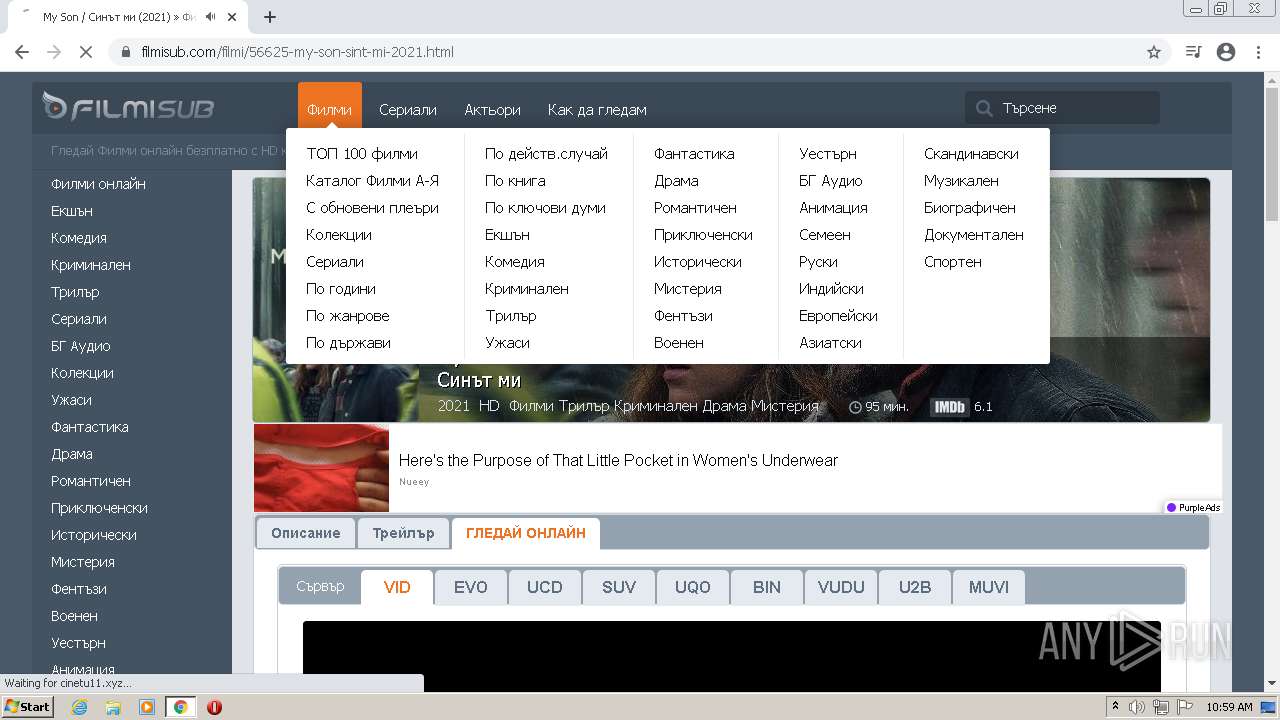1280x720 pixels.
Task: Bookmark this page with the star icon
Action: coord(1154,52)
